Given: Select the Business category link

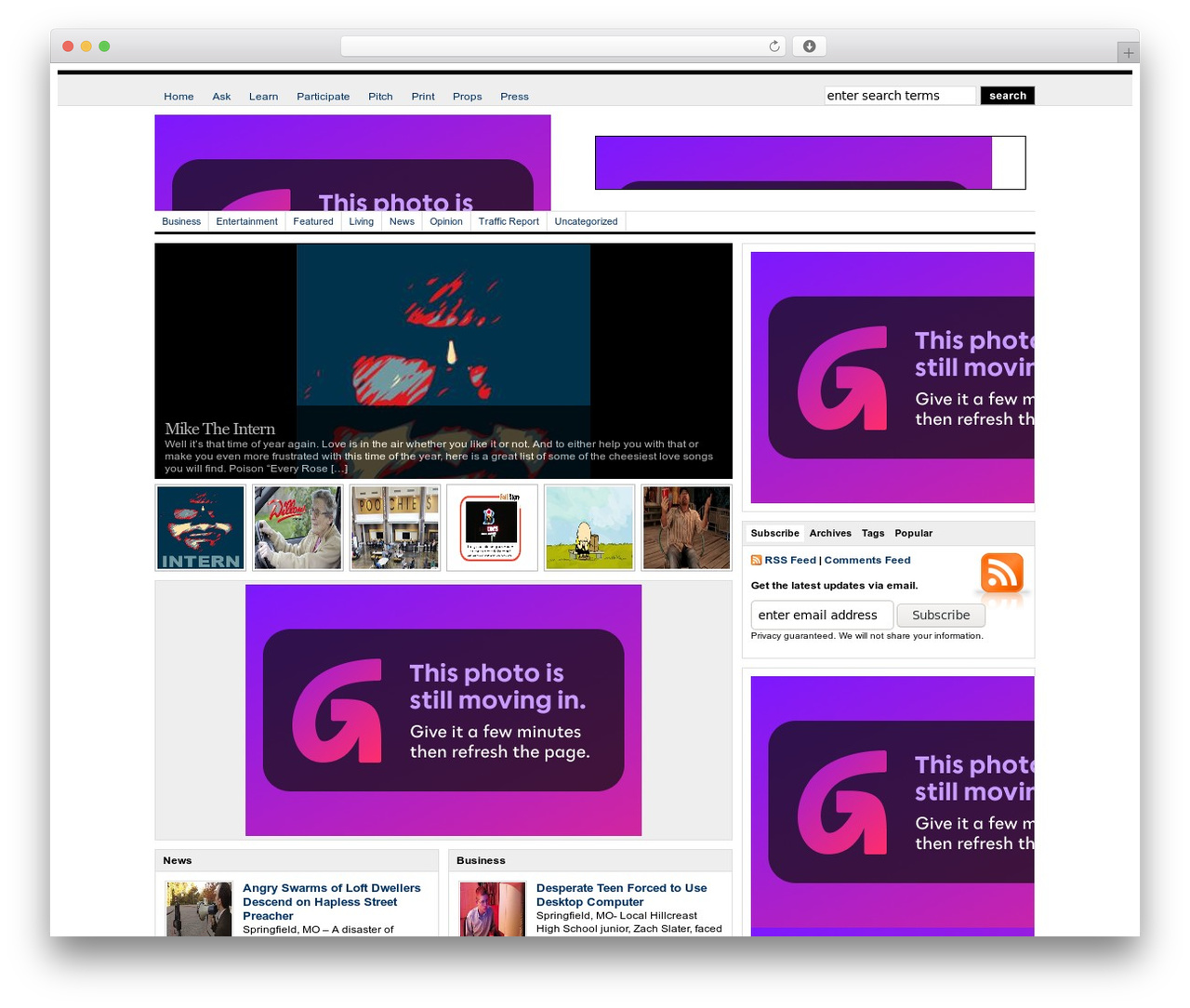Looking at the screenshot, I should (181, 221).
